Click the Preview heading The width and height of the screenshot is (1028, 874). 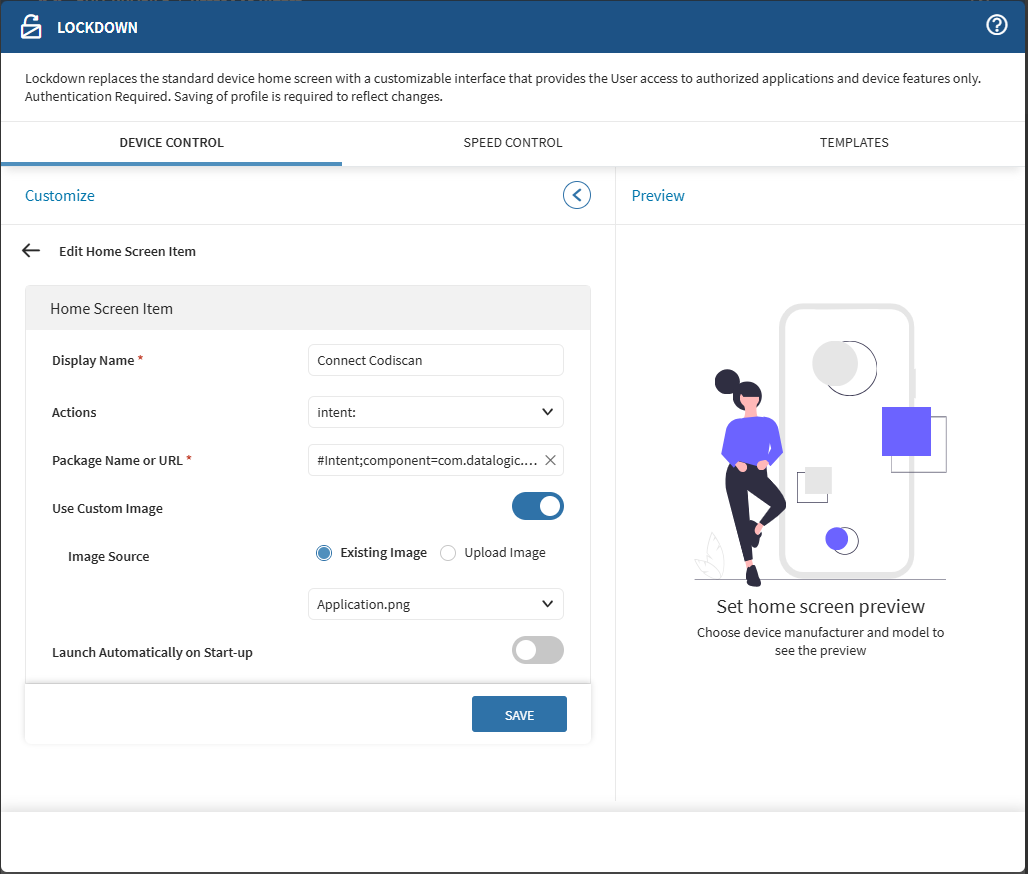658,196
